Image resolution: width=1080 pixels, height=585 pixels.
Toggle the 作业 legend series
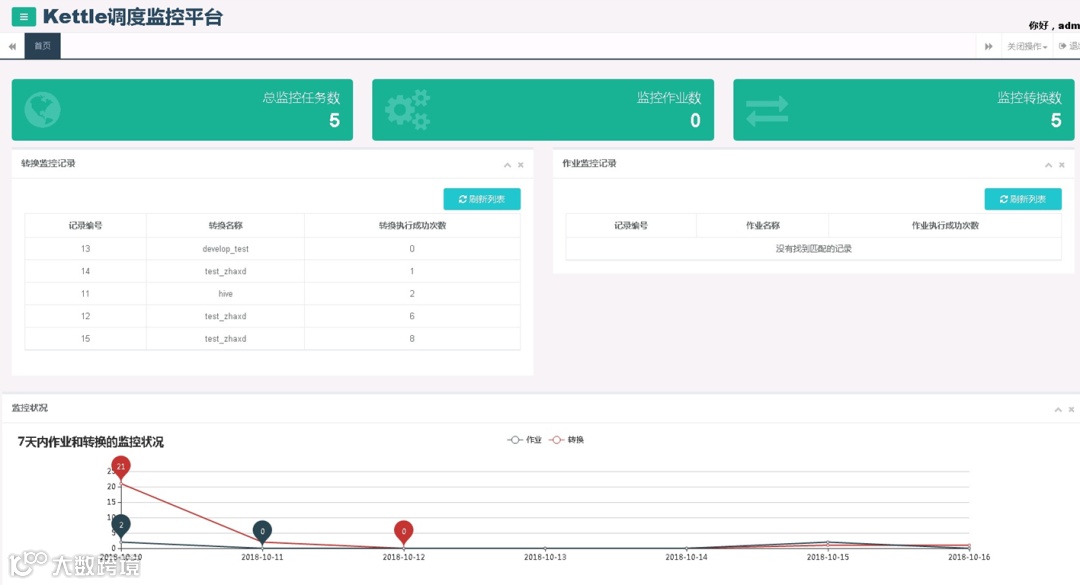[525, 440]
